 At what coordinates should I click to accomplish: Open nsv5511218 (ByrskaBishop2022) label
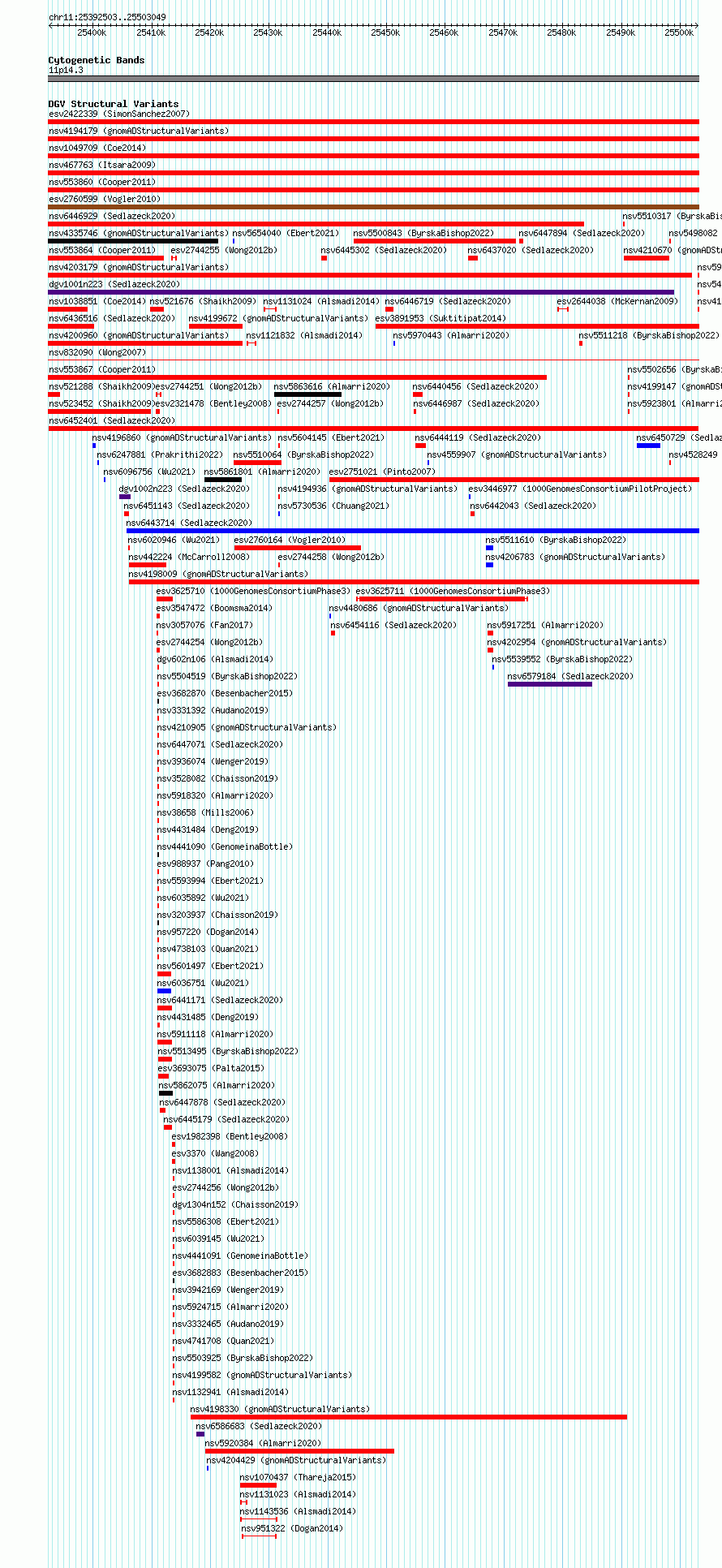[649, 335]
